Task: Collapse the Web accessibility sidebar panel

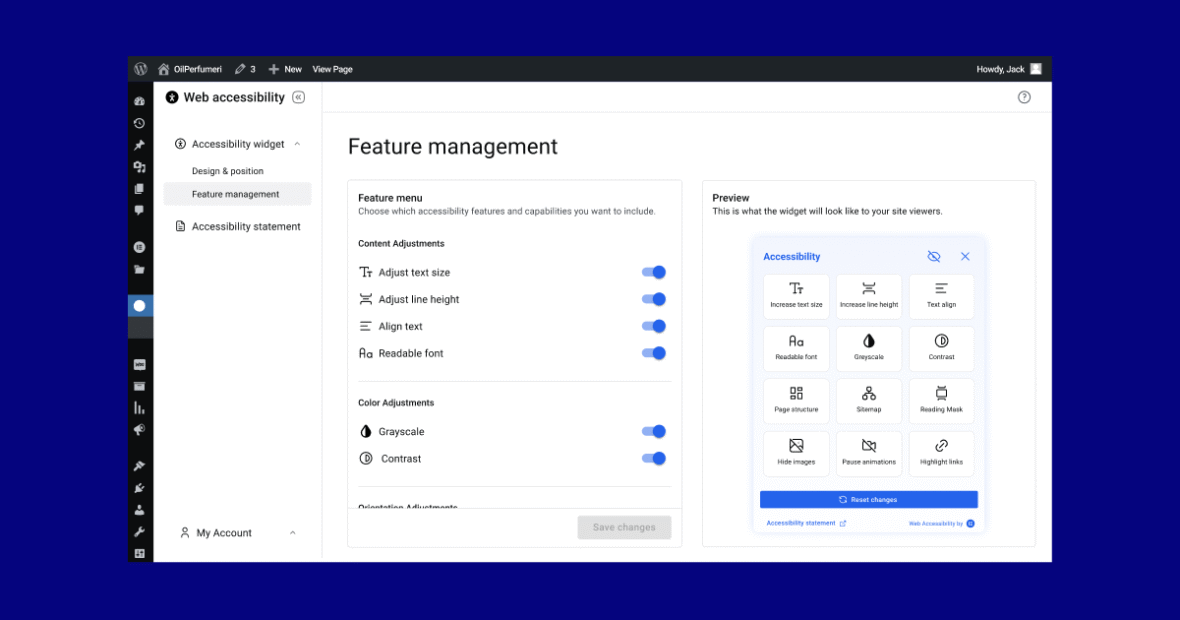Action: click(299, 97)
